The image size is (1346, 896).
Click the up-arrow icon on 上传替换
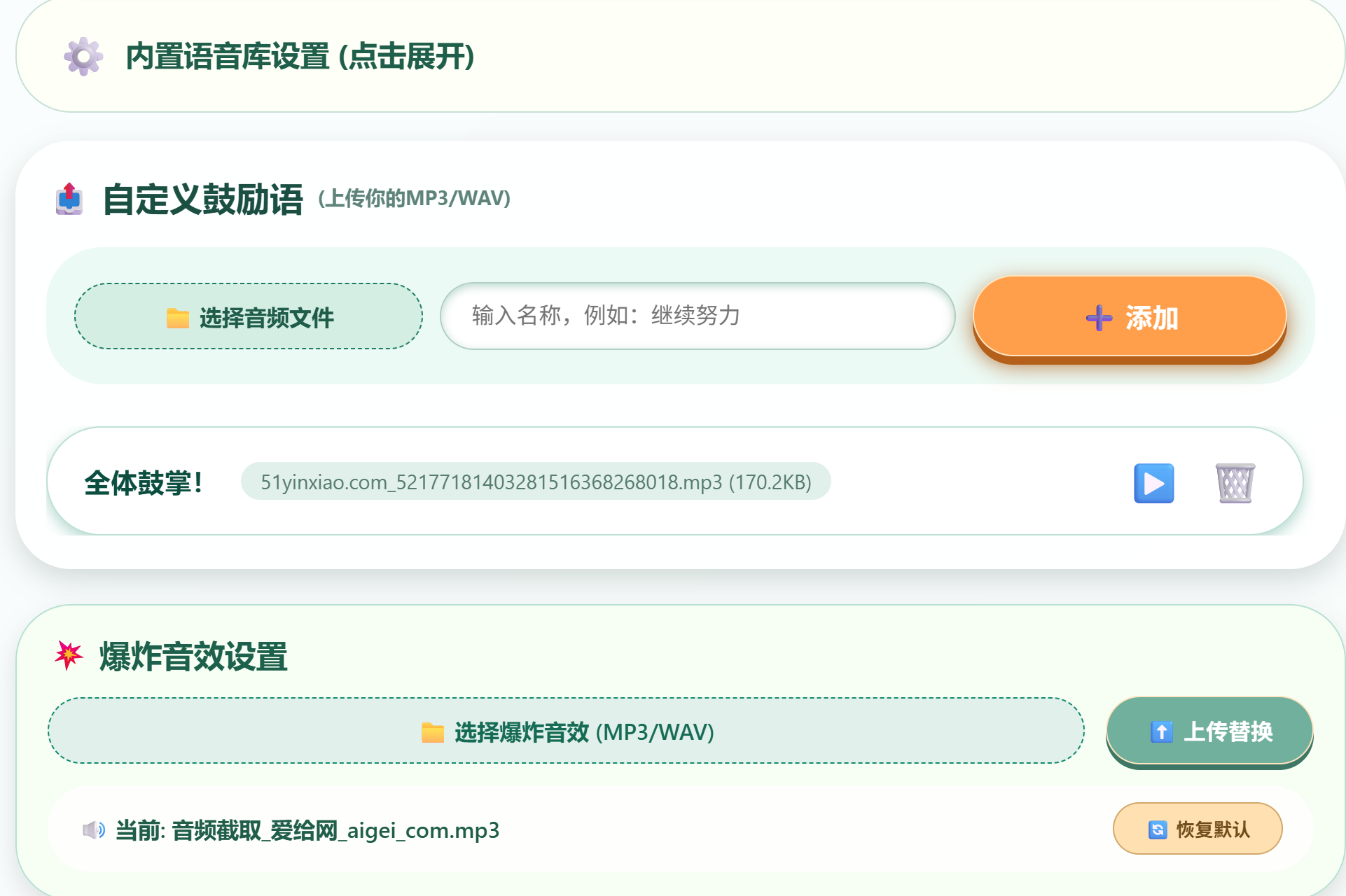[x=1161, y=732]
